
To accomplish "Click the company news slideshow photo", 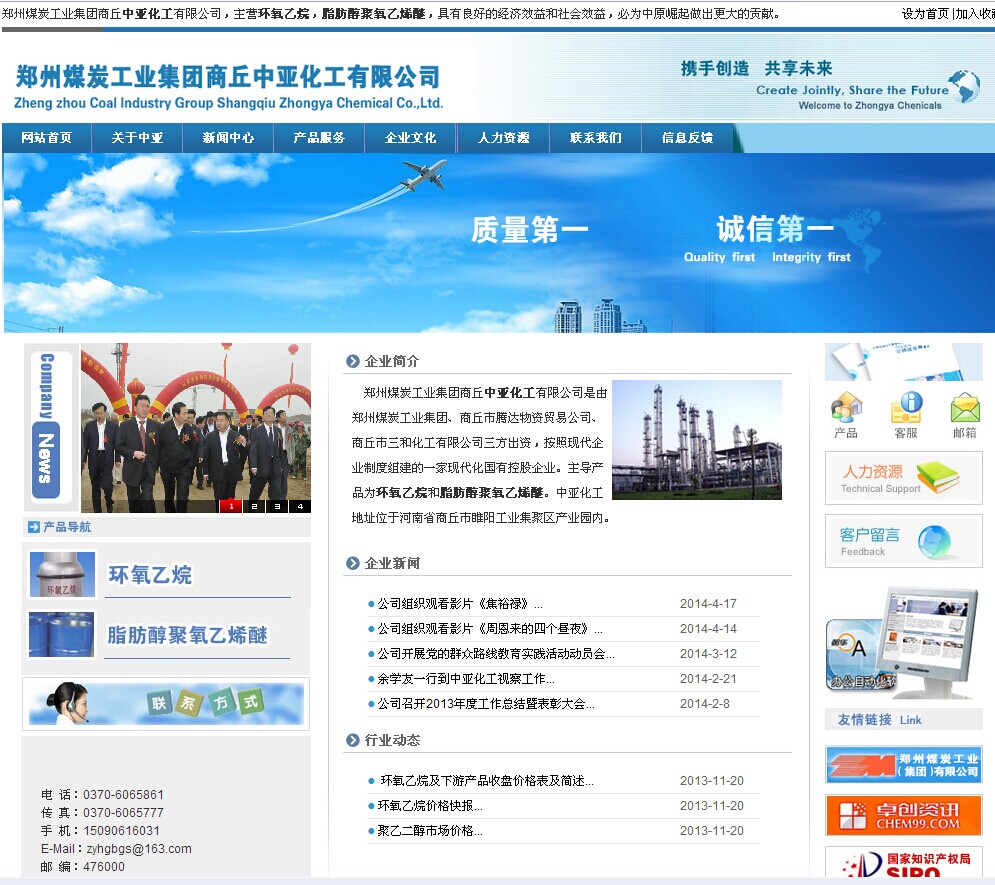I will point(195,428).
